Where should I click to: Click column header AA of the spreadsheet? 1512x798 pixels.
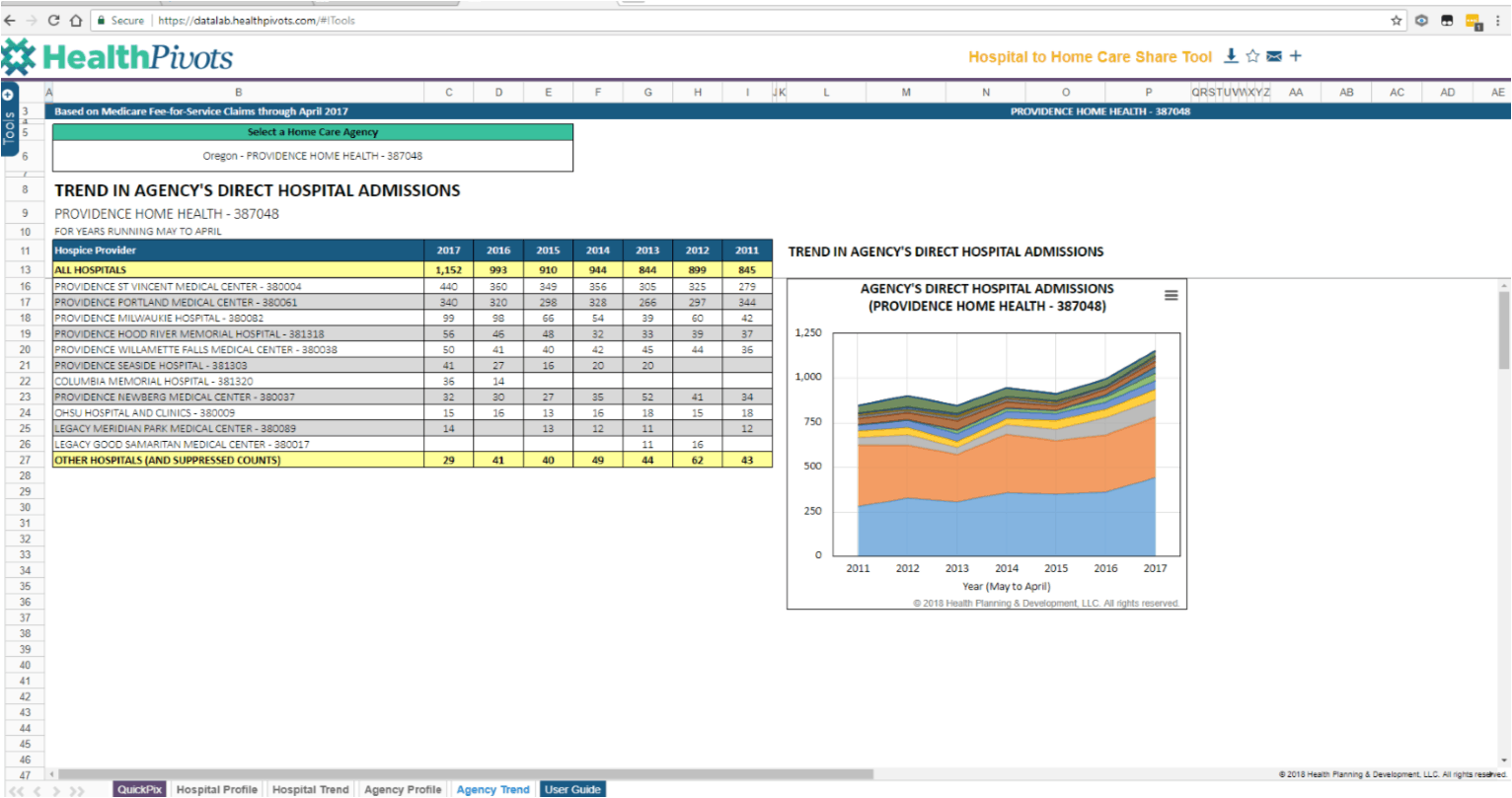pos(1296,92)
